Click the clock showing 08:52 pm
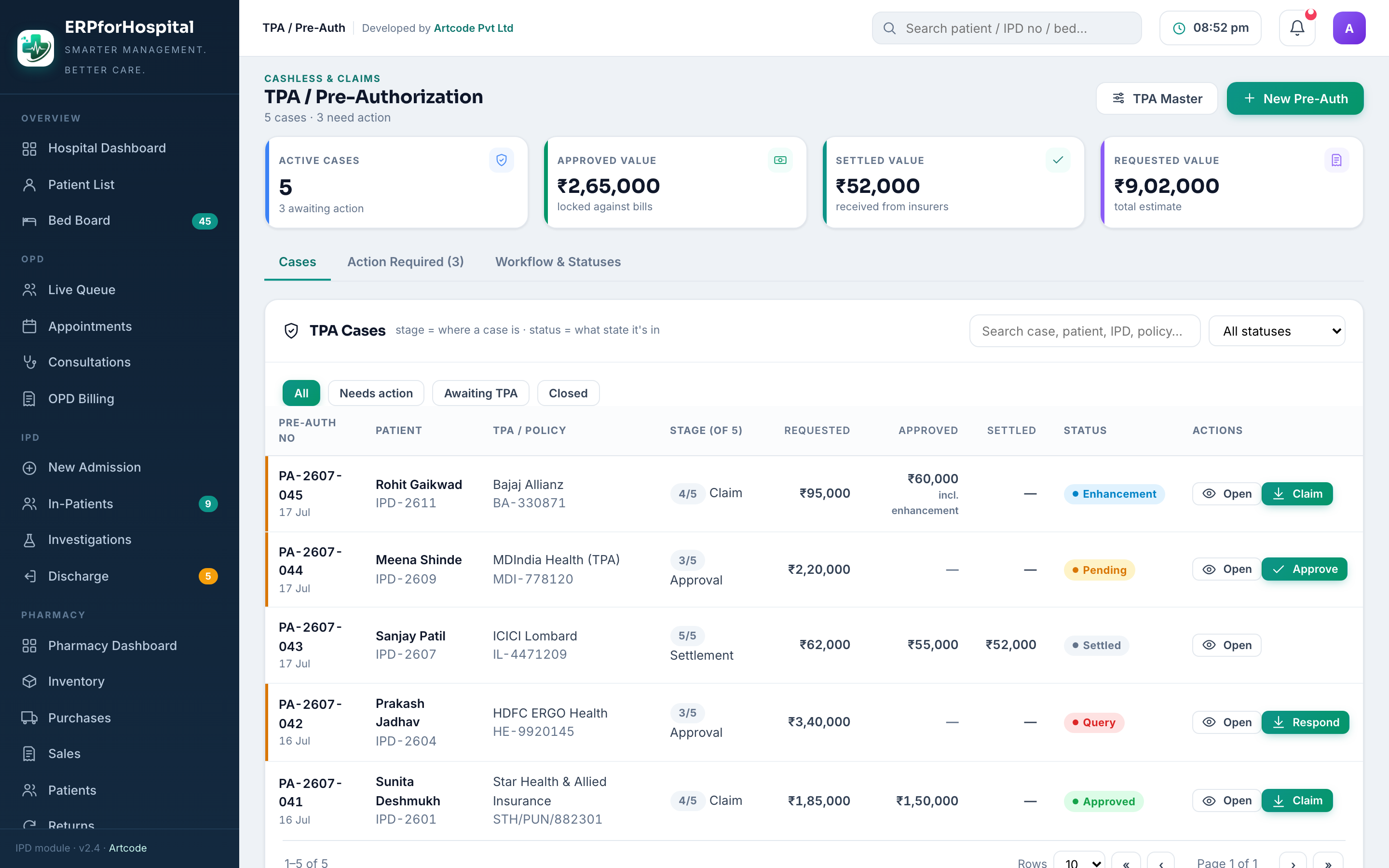Viewport: 1389px width, 868px height. pyautogui.click(x=1211, y=28)
